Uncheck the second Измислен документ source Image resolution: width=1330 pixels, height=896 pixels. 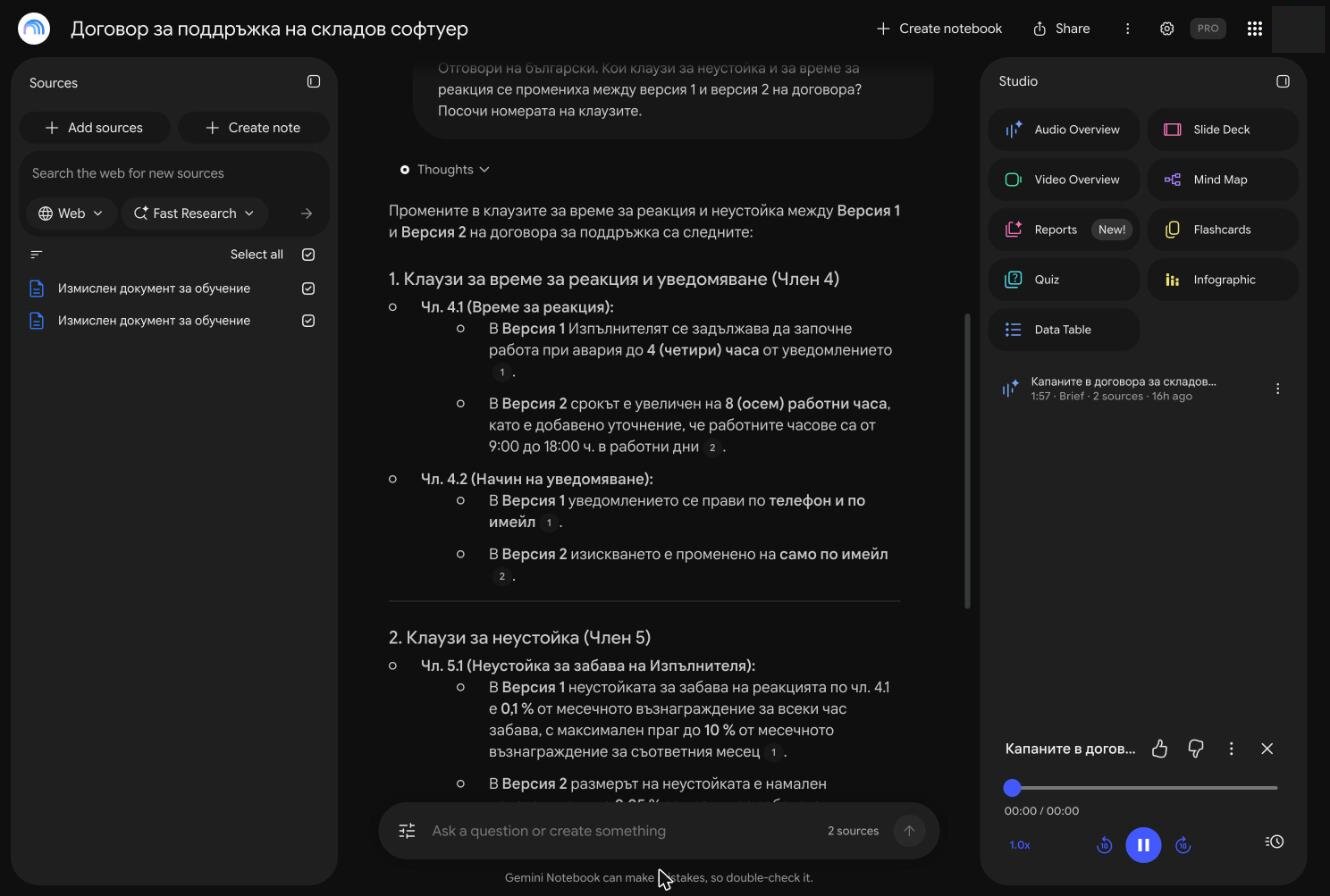point(308,320)
